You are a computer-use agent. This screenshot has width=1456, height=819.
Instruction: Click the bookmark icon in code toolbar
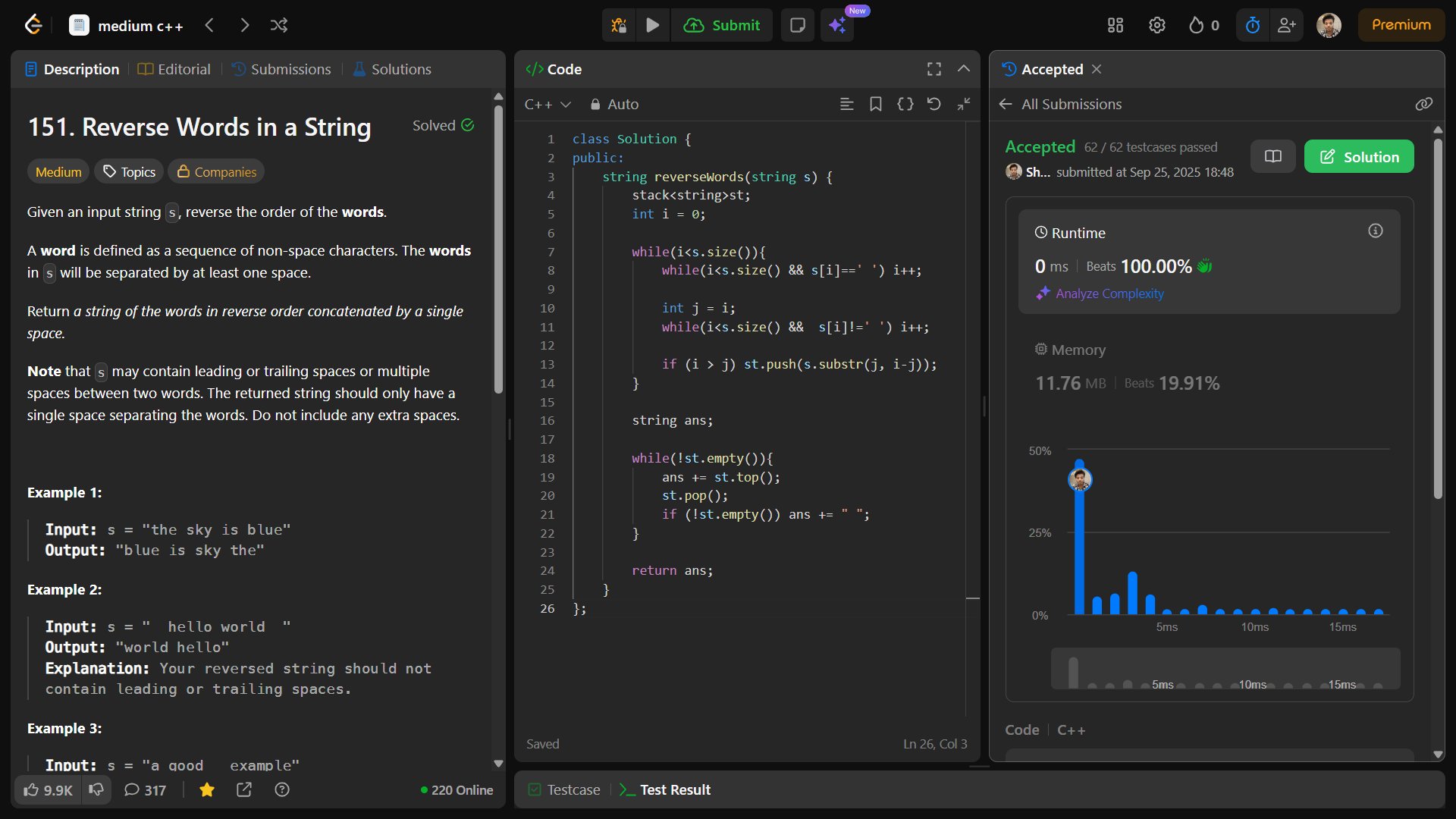tap(875, 104)
